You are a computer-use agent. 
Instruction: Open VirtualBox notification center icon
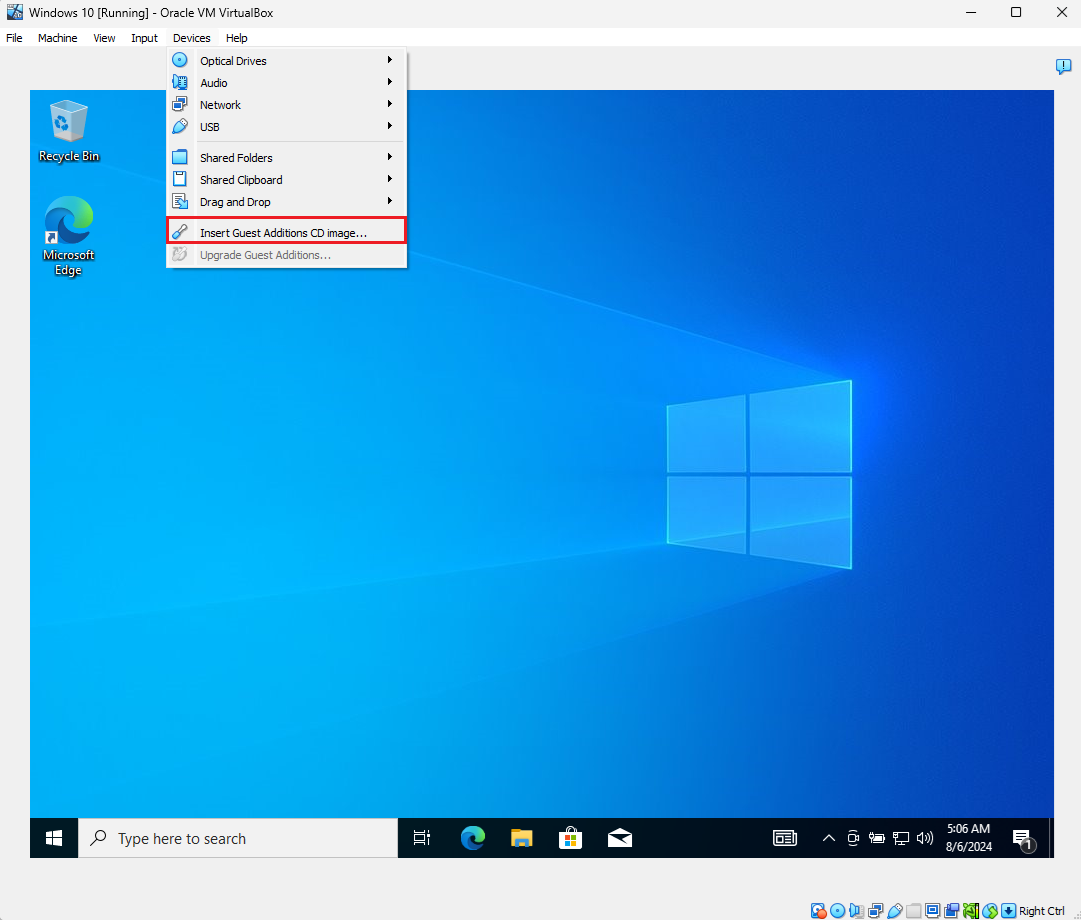click(x=1063, y=66)
